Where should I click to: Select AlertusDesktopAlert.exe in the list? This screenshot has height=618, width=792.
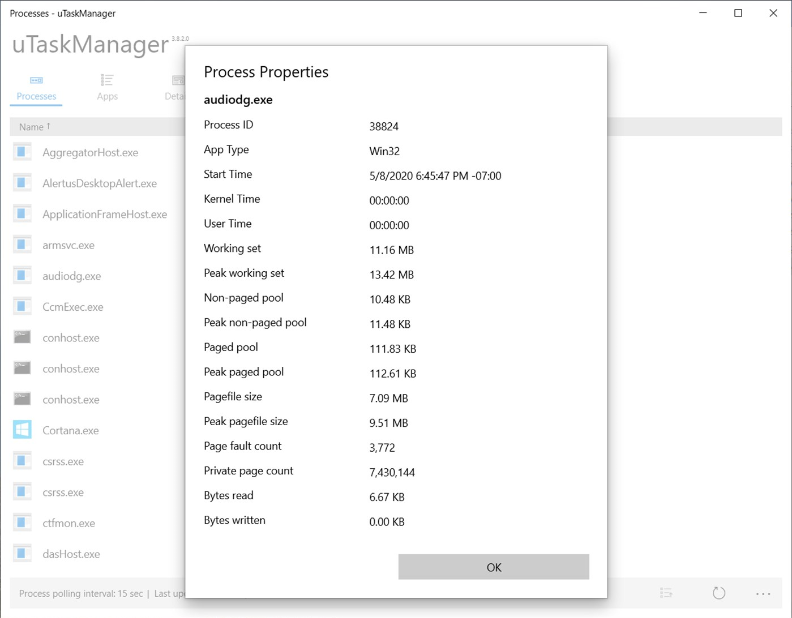pos(100,183)
